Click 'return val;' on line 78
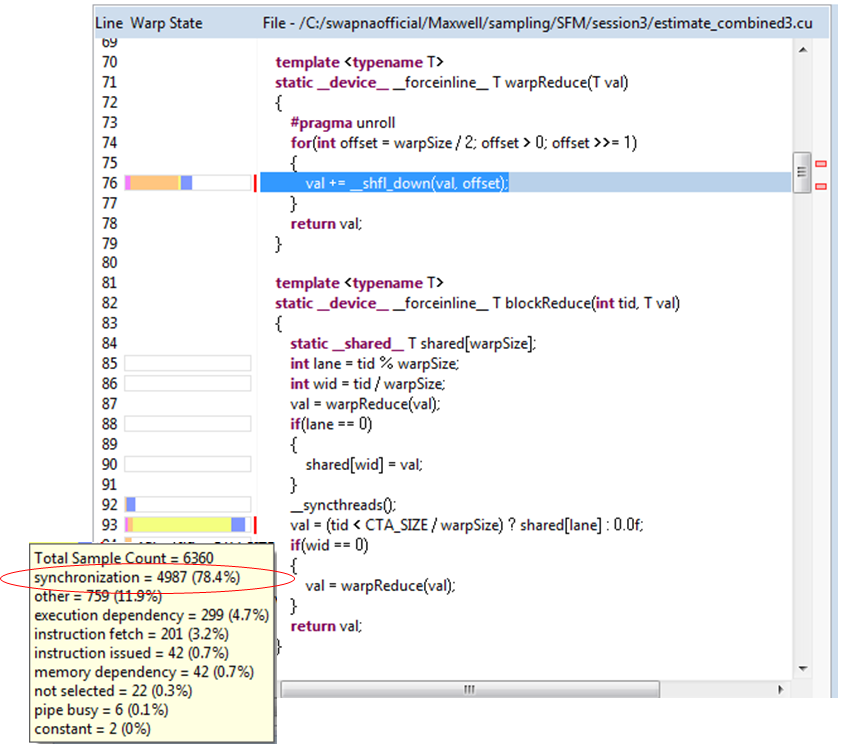Viewport: 845px width, 751px height. pyautogui.click(x=326, y=224)
